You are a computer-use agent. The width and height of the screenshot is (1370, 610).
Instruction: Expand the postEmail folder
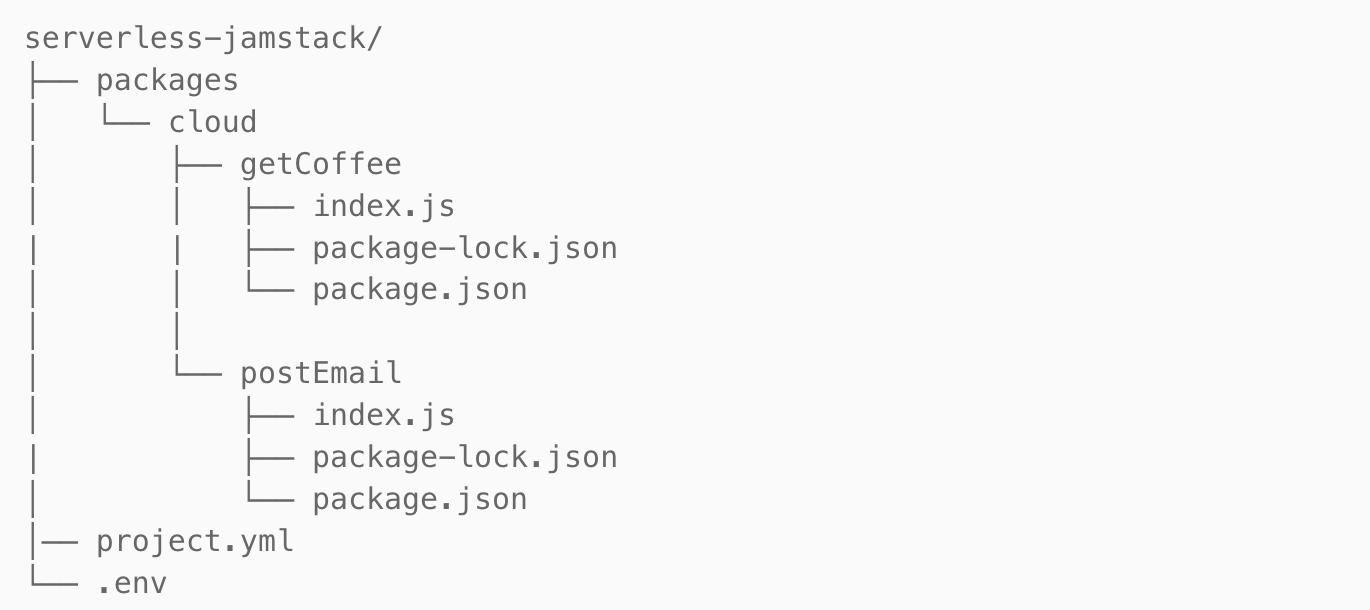pyautogui.click(x=320, y=373)
